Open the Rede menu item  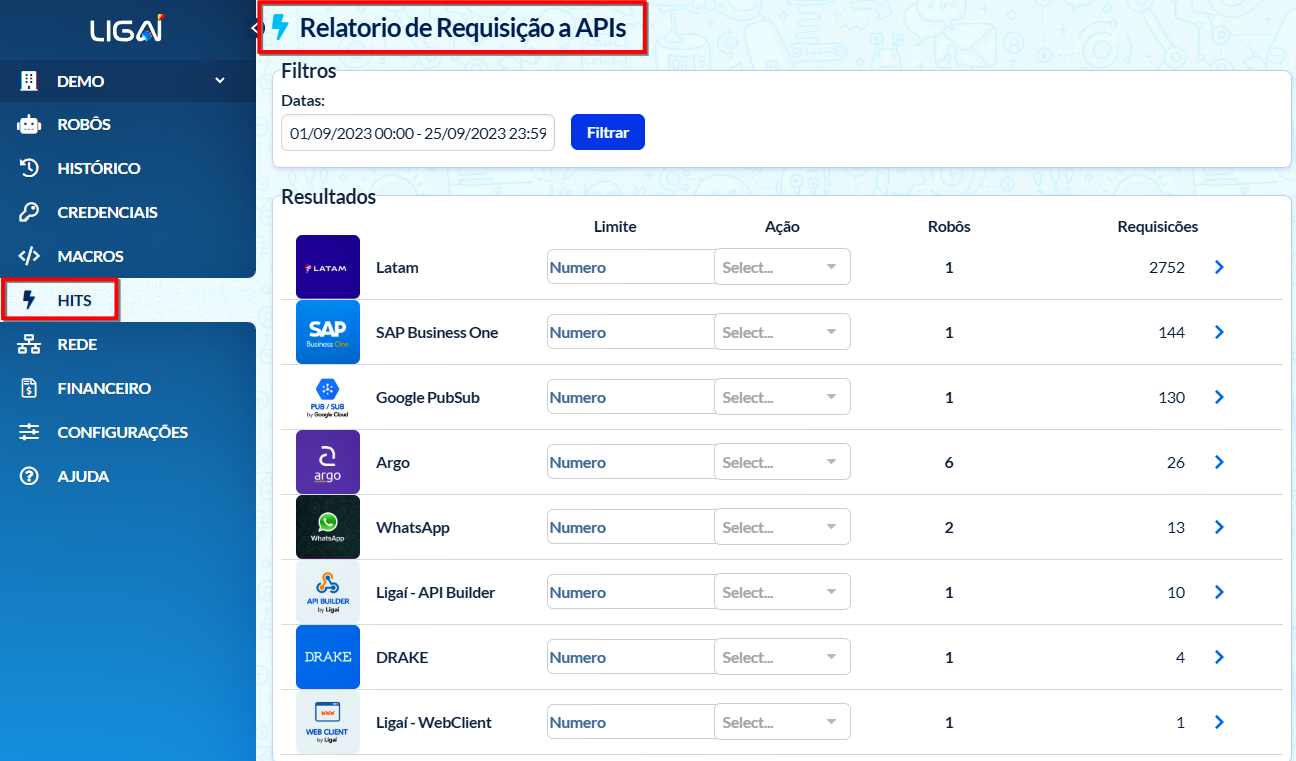pyautogui.click(x=128, y=344)
